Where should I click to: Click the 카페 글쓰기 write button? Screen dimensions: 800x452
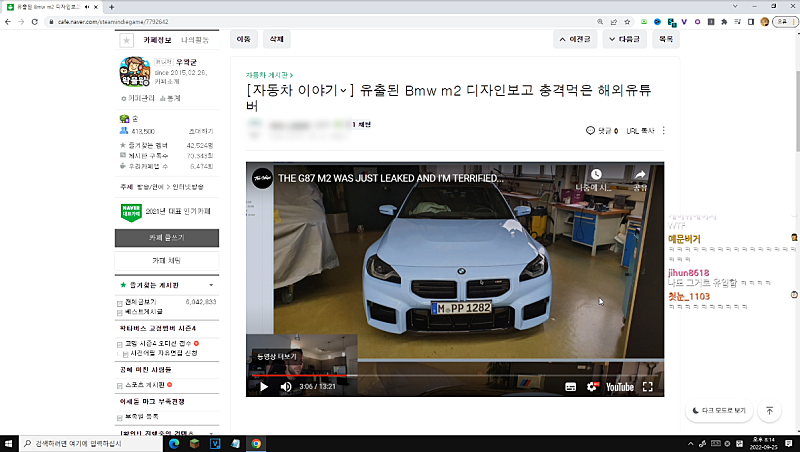point(166,238)
